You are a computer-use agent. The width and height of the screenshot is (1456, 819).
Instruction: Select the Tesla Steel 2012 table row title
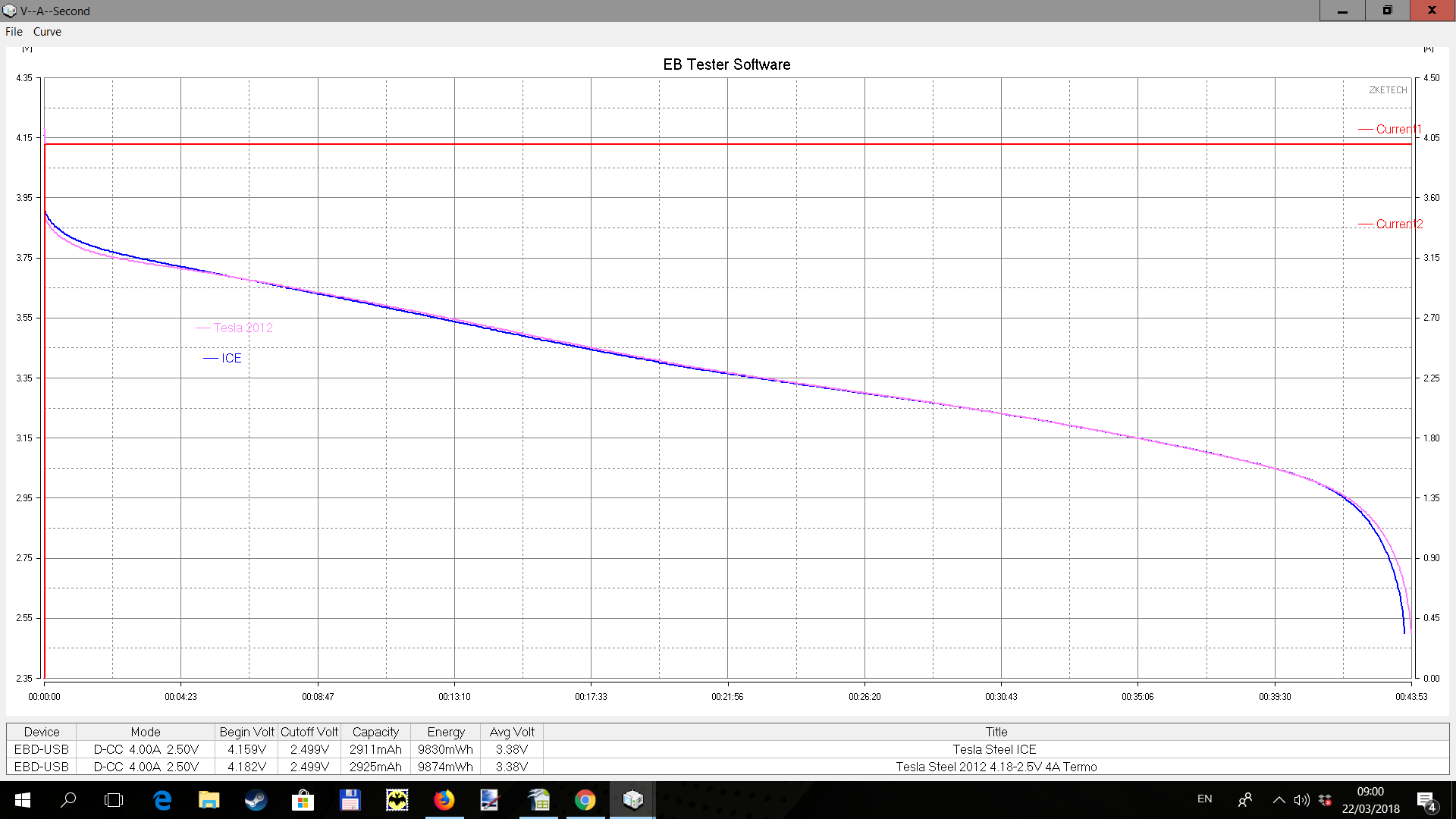pos(996,767)
